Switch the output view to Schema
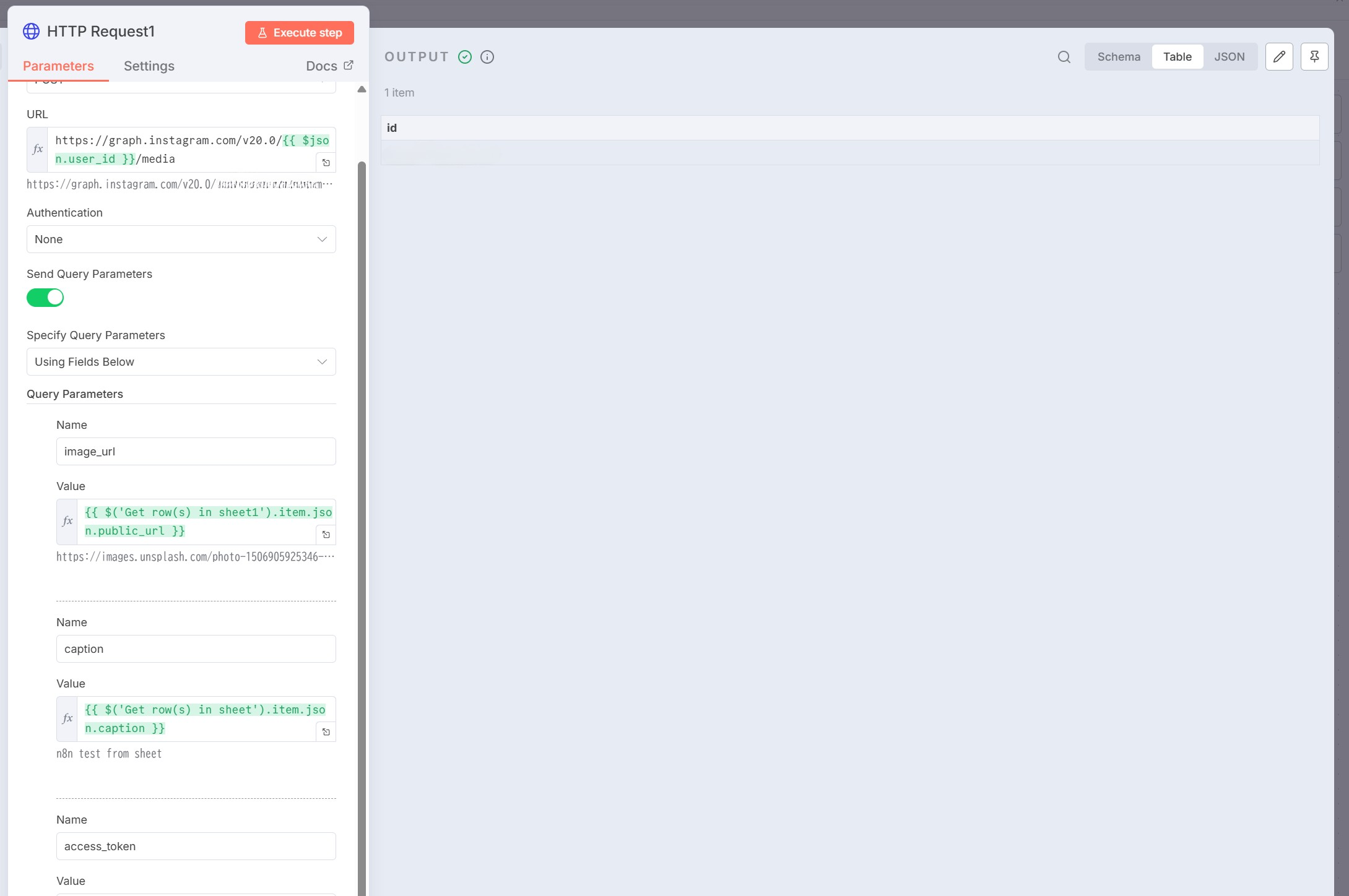This screenshot has width=1349, height=896. [x=1118, y=57]
